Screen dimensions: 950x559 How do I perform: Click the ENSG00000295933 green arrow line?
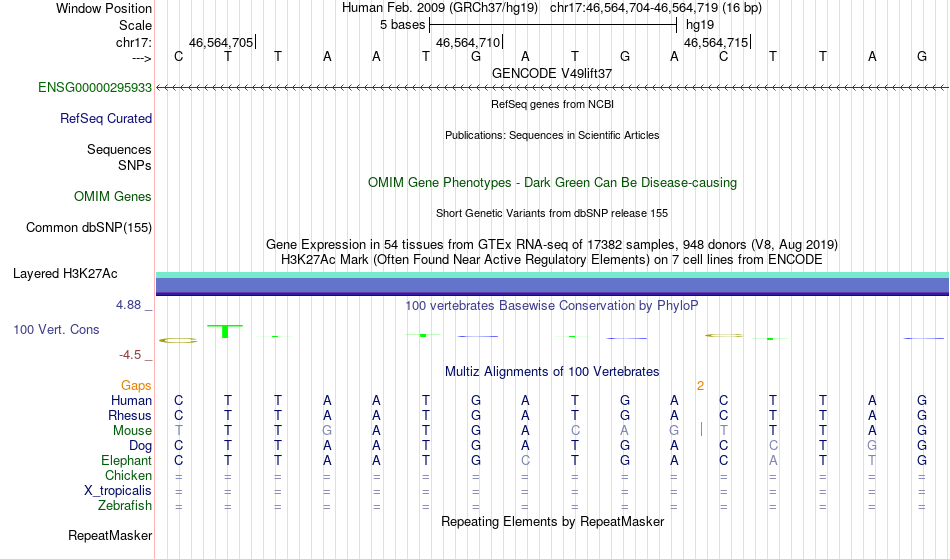click(x=552, y=88)
